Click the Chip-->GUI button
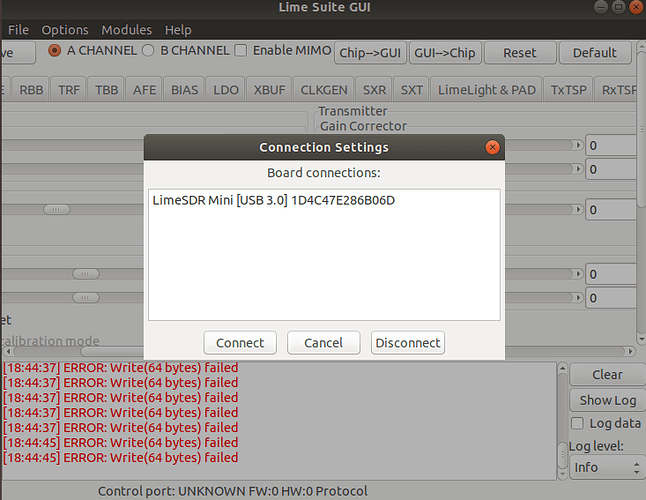 370,53
